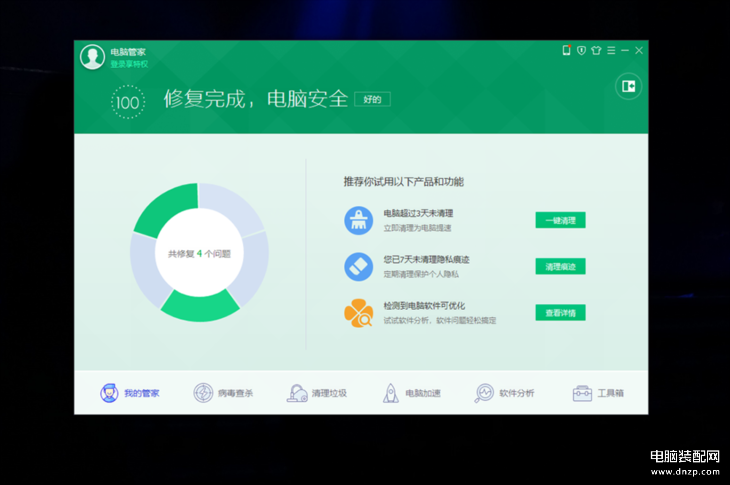Click the 100 score circle
Screen dimensions: 730x485
coord(128,102)
